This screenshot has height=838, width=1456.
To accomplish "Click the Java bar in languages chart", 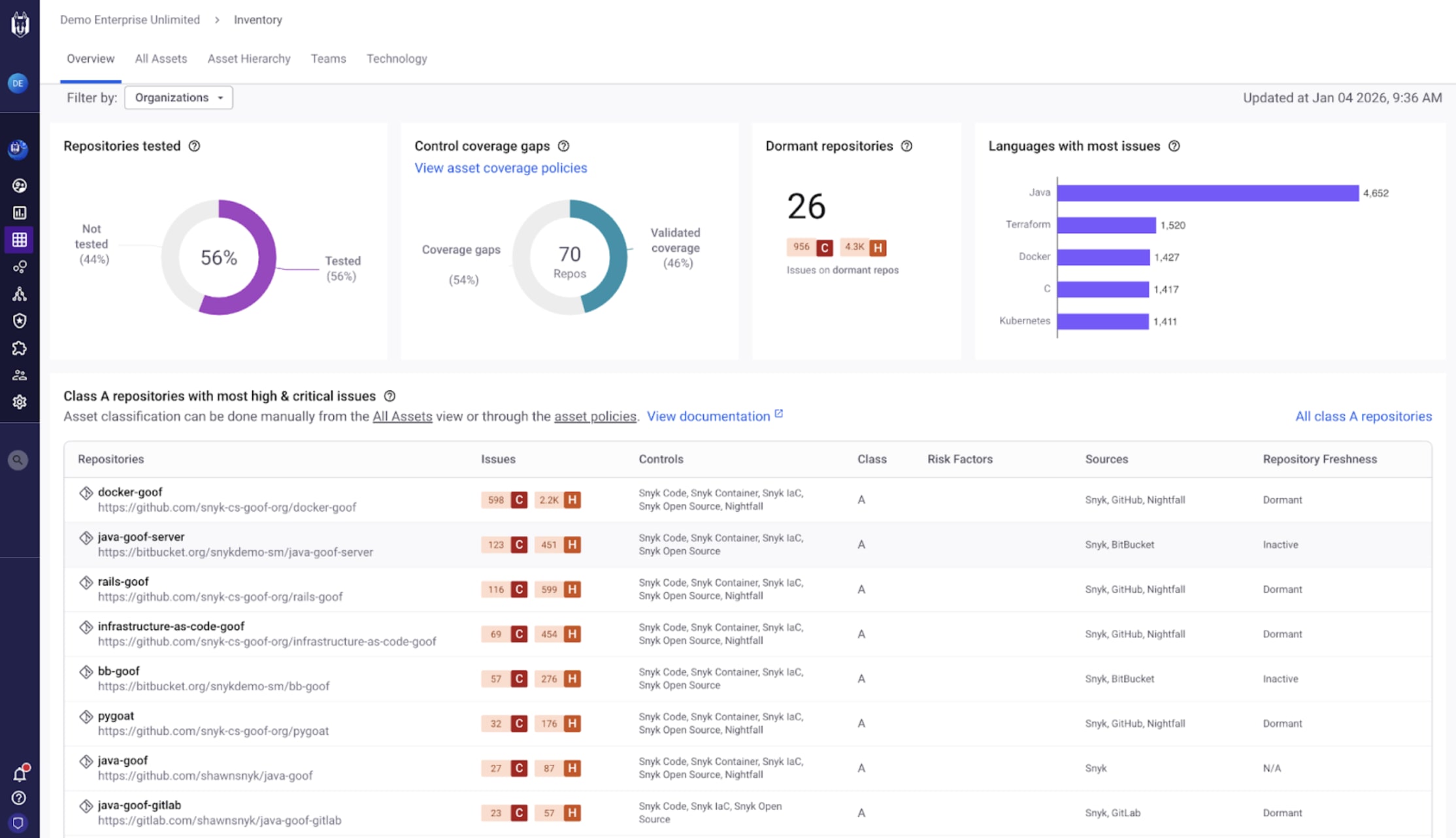I will point(1208,193).
